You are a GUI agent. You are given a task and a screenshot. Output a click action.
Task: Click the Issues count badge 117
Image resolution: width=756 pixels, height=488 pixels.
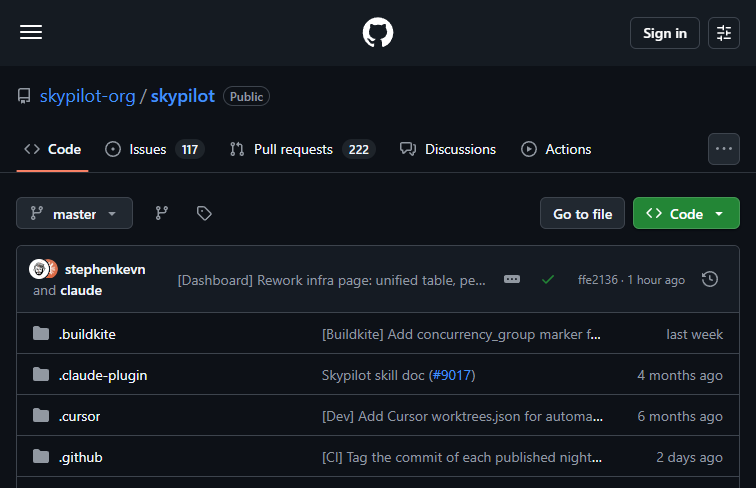pyautogui.click(x=189, y=149)
